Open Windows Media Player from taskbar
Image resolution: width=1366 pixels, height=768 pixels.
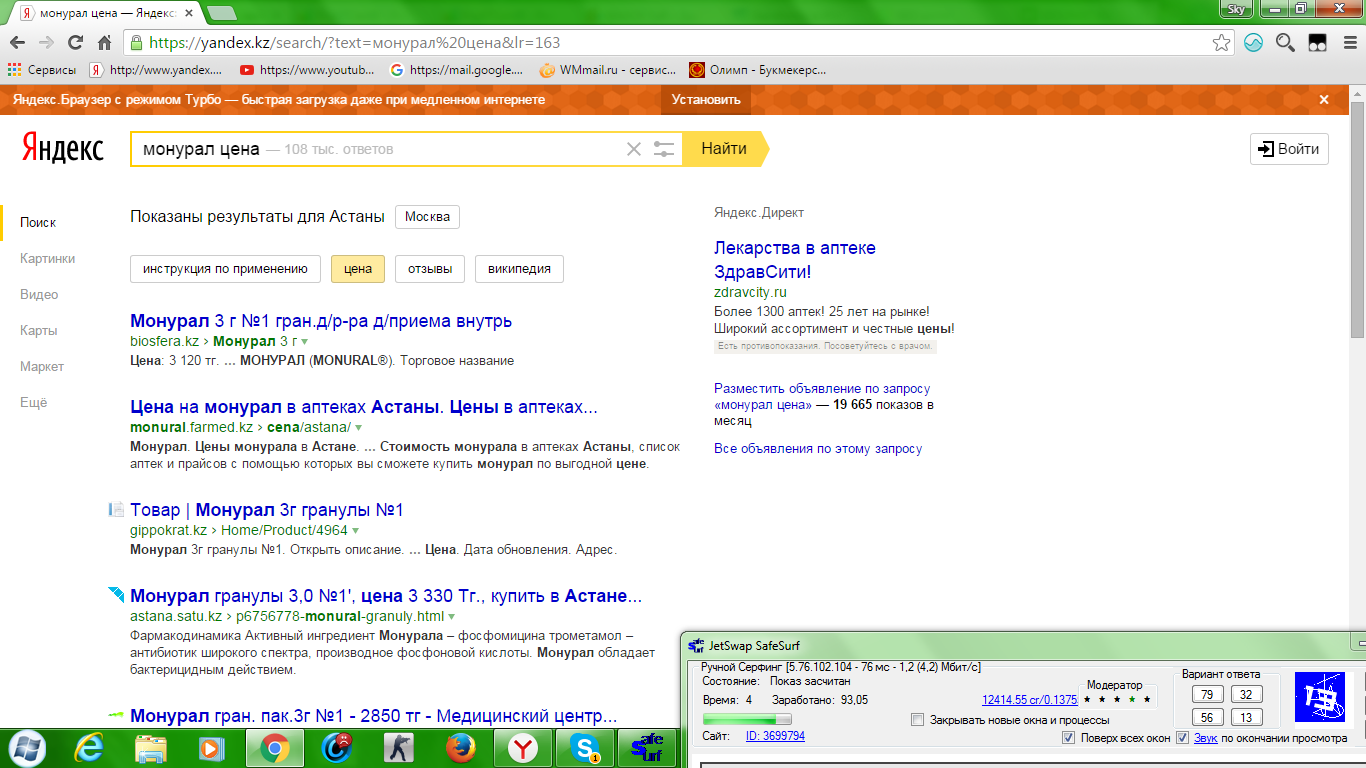211,748
